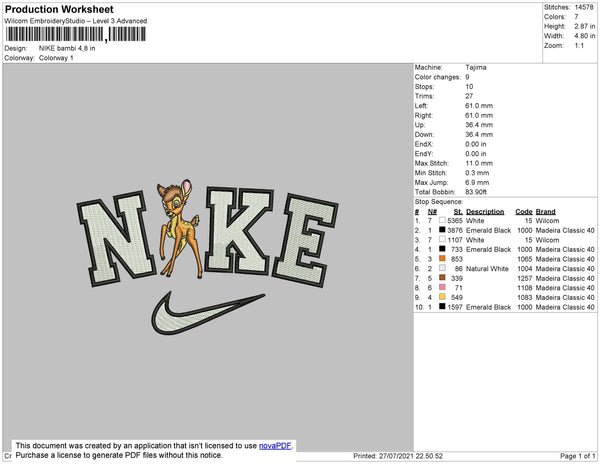
Task: Click the Bambi deer in the design preview
Action: pos(180,229)
